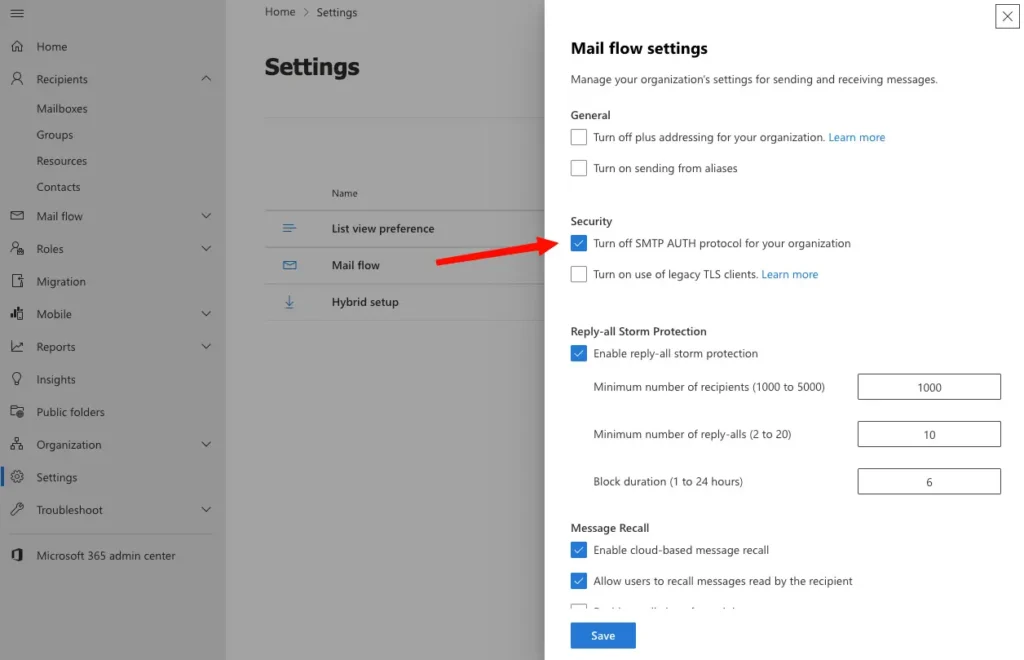
Task: Edit Minimum number of recipients field
Action: click(x=929, y=387)
